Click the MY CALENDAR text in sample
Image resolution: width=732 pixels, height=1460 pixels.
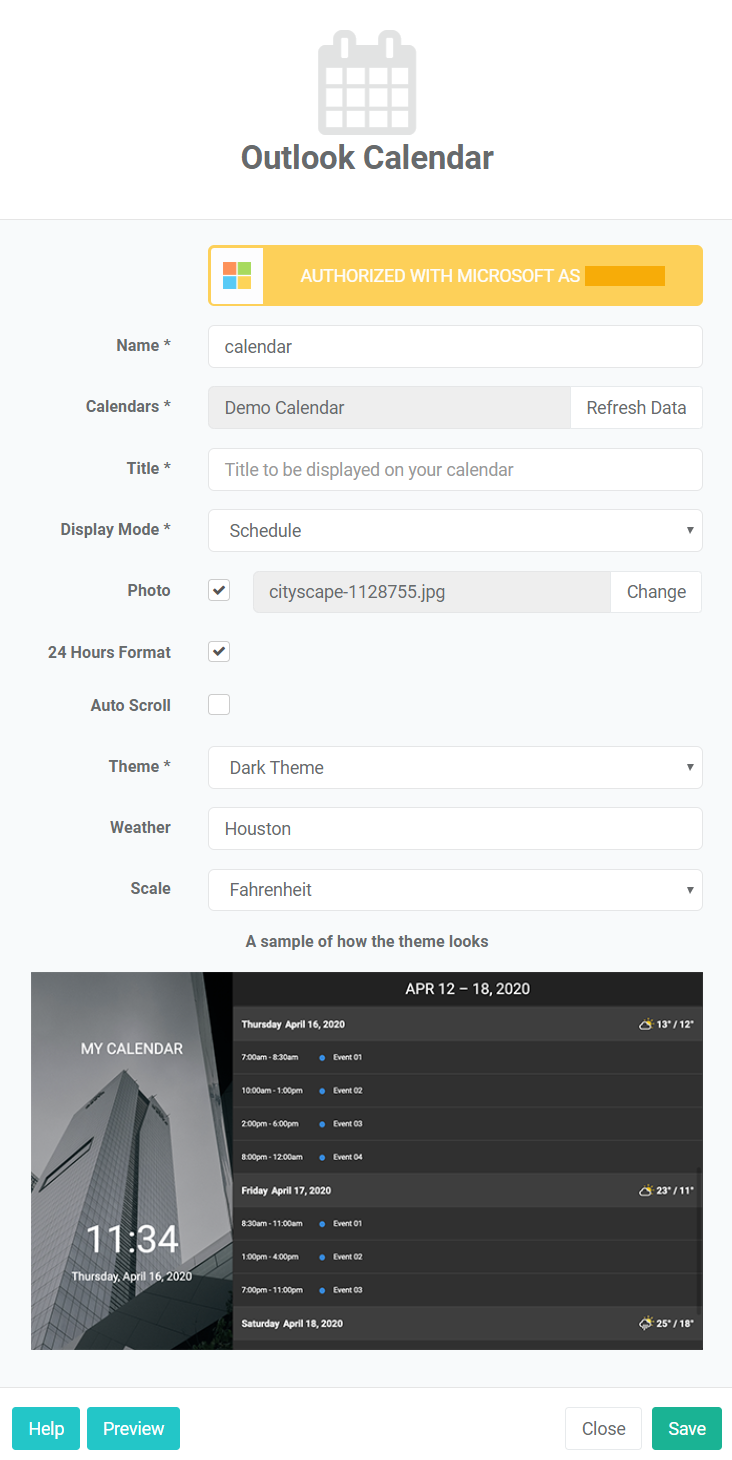click(x=132, y=1049)
